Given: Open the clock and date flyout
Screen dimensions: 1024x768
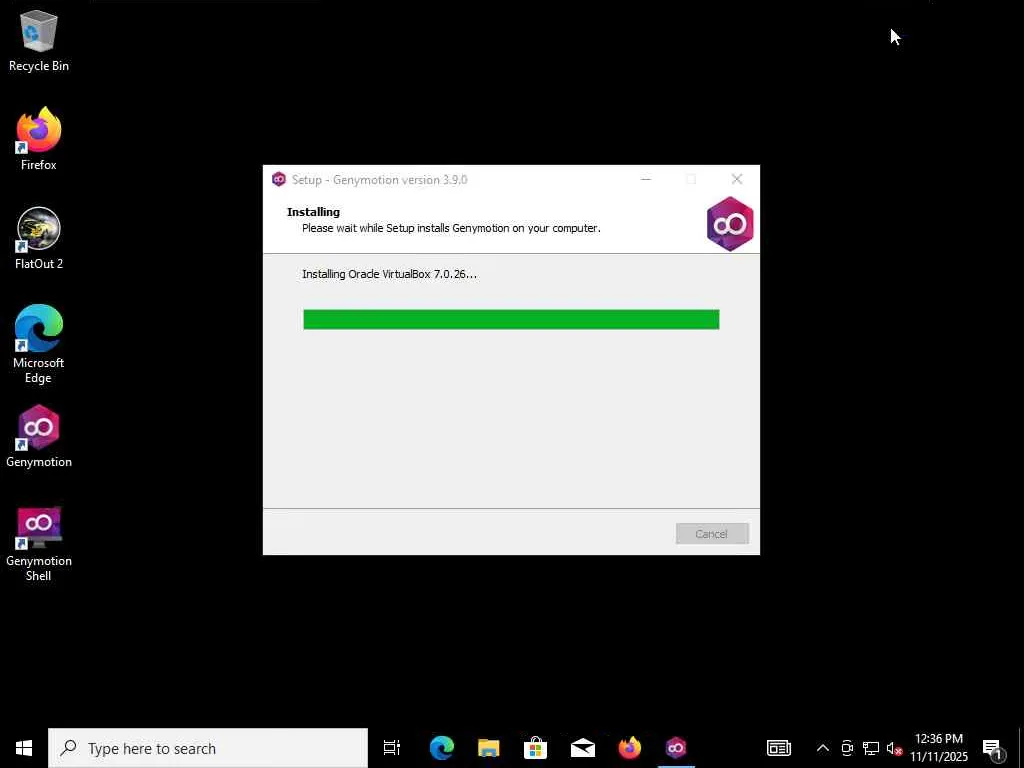Looking at the screenshot, I should [x=938, y=748].
